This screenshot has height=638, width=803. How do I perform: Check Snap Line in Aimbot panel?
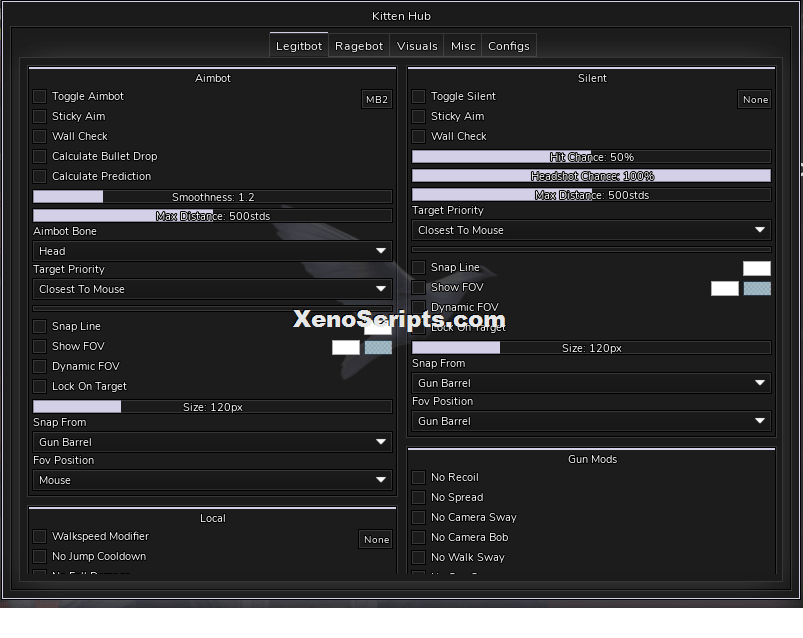tap(39, 326)
